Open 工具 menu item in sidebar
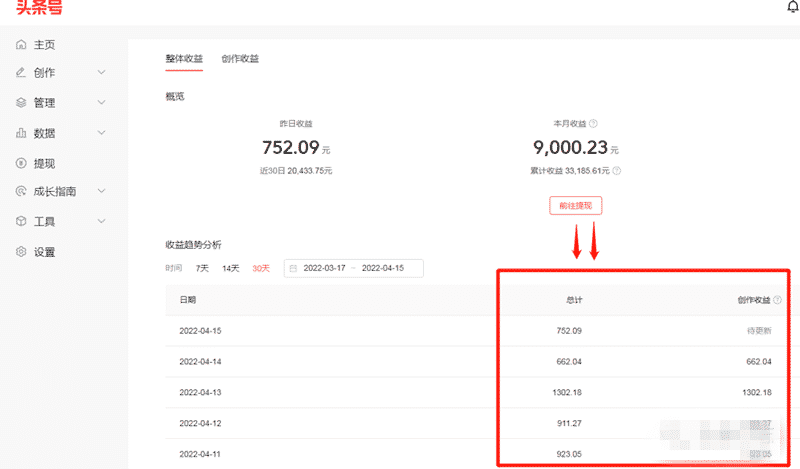This screenshot has width=800, height=469. click(x=44, y=221)
